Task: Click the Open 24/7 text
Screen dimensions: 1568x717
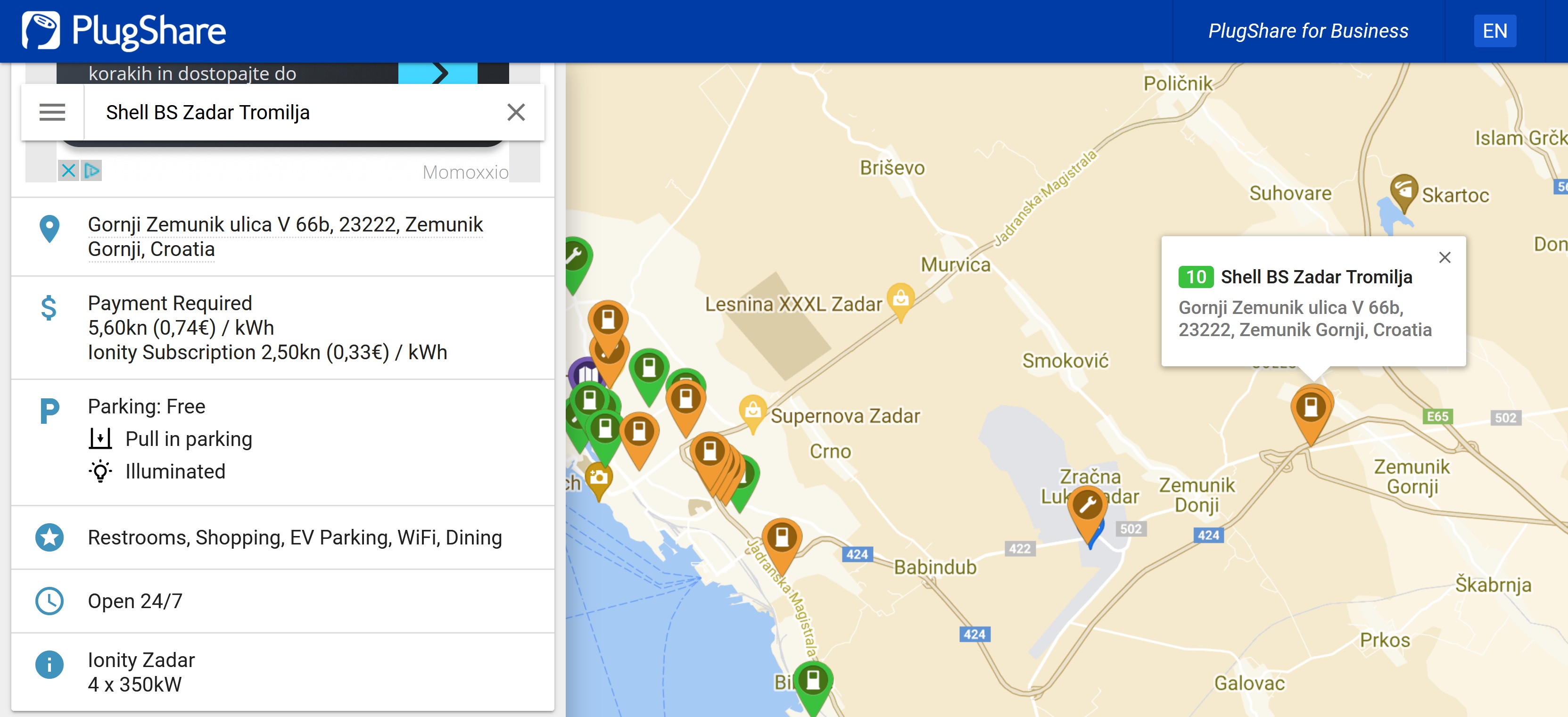Action: (x=135, y=601)
